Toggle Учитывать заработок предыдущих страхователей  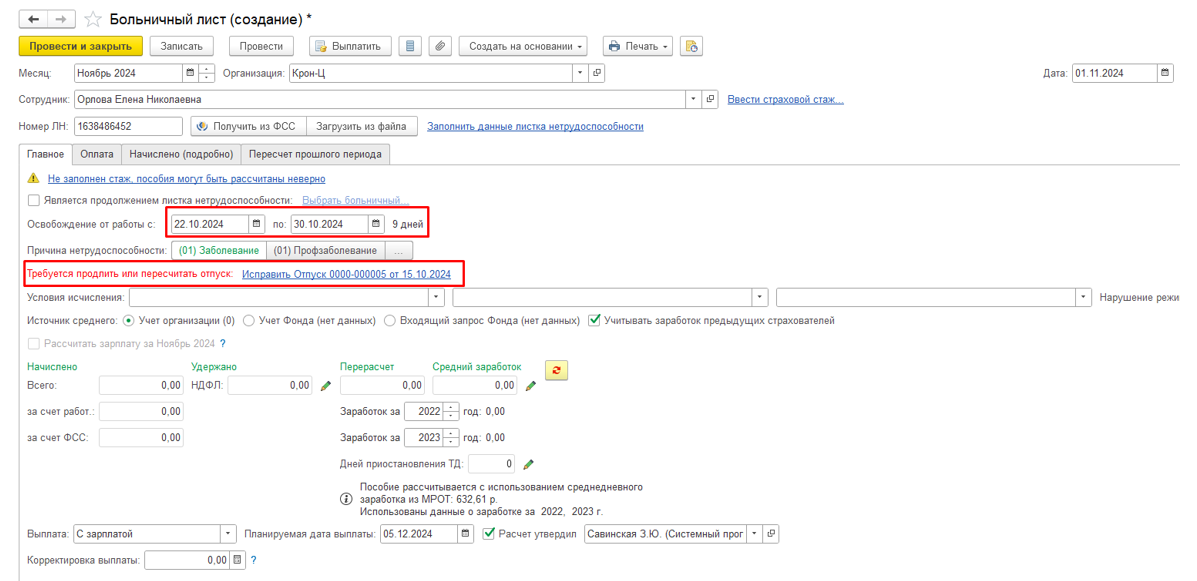tap(594, 321)
